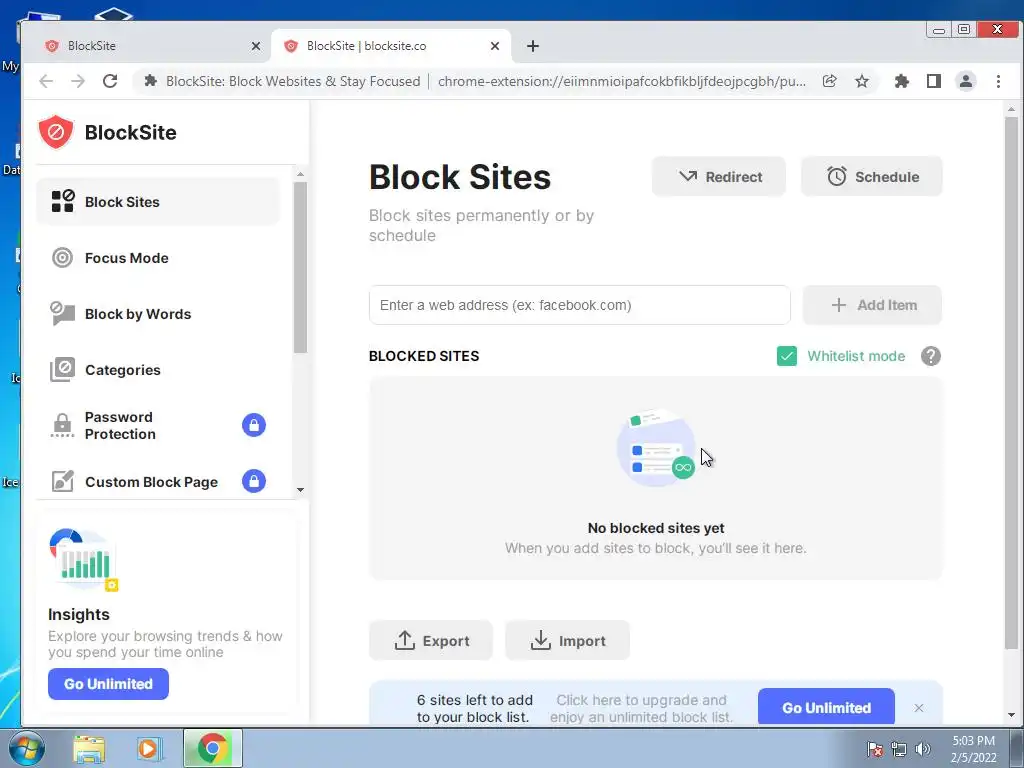Open the Windows Start menu
Image resolution: width=1024 pixels, height=768 pixels.
(x=26, y=748)
